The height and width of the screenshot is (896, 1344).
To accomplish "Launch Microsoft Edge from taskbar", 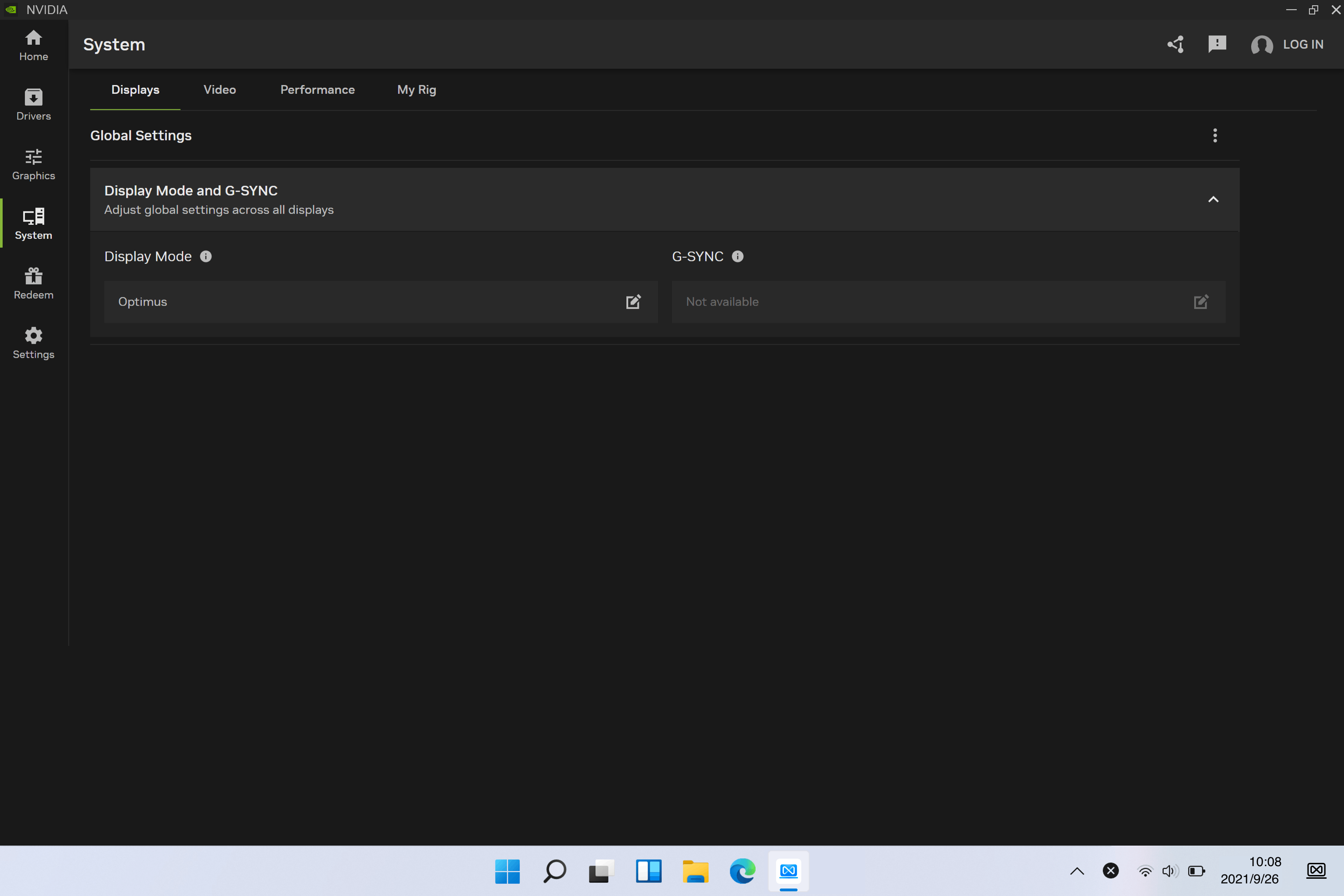I will [742, 871].
